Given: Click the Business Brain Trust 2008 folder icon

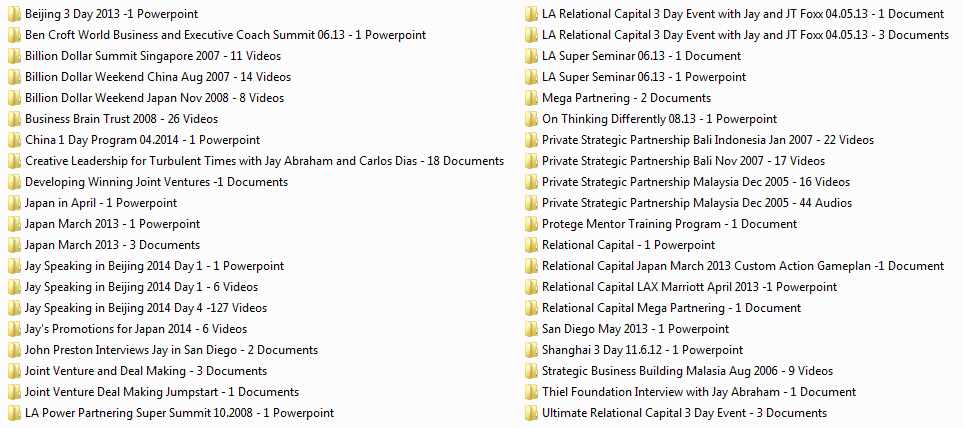Looking at the screenshot, I should tap(14, 119).
